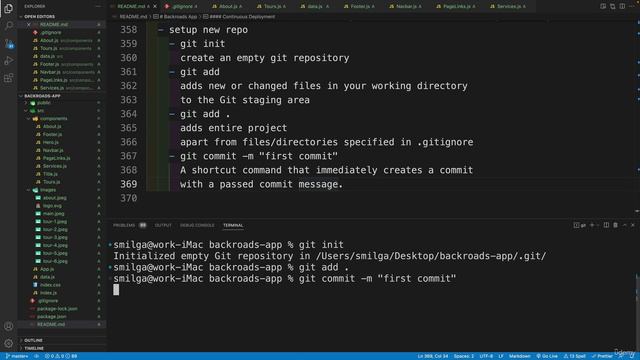Split the terminal pane
640x360 pixels.
pyautogui.click(x=607, y=225)
